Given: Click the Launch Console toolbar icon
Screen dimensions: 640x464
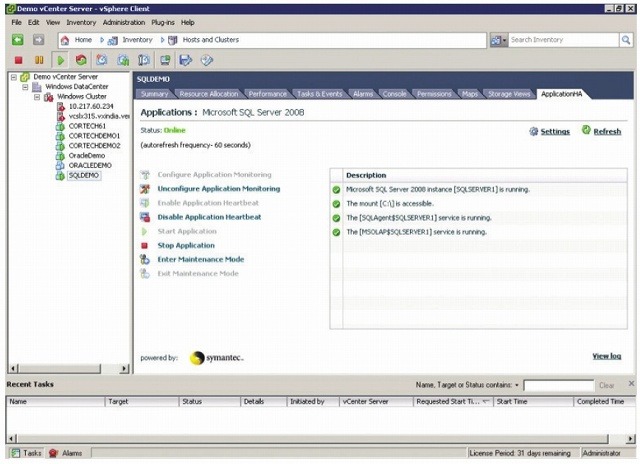Looking at the screenshot, I should 165,60.
